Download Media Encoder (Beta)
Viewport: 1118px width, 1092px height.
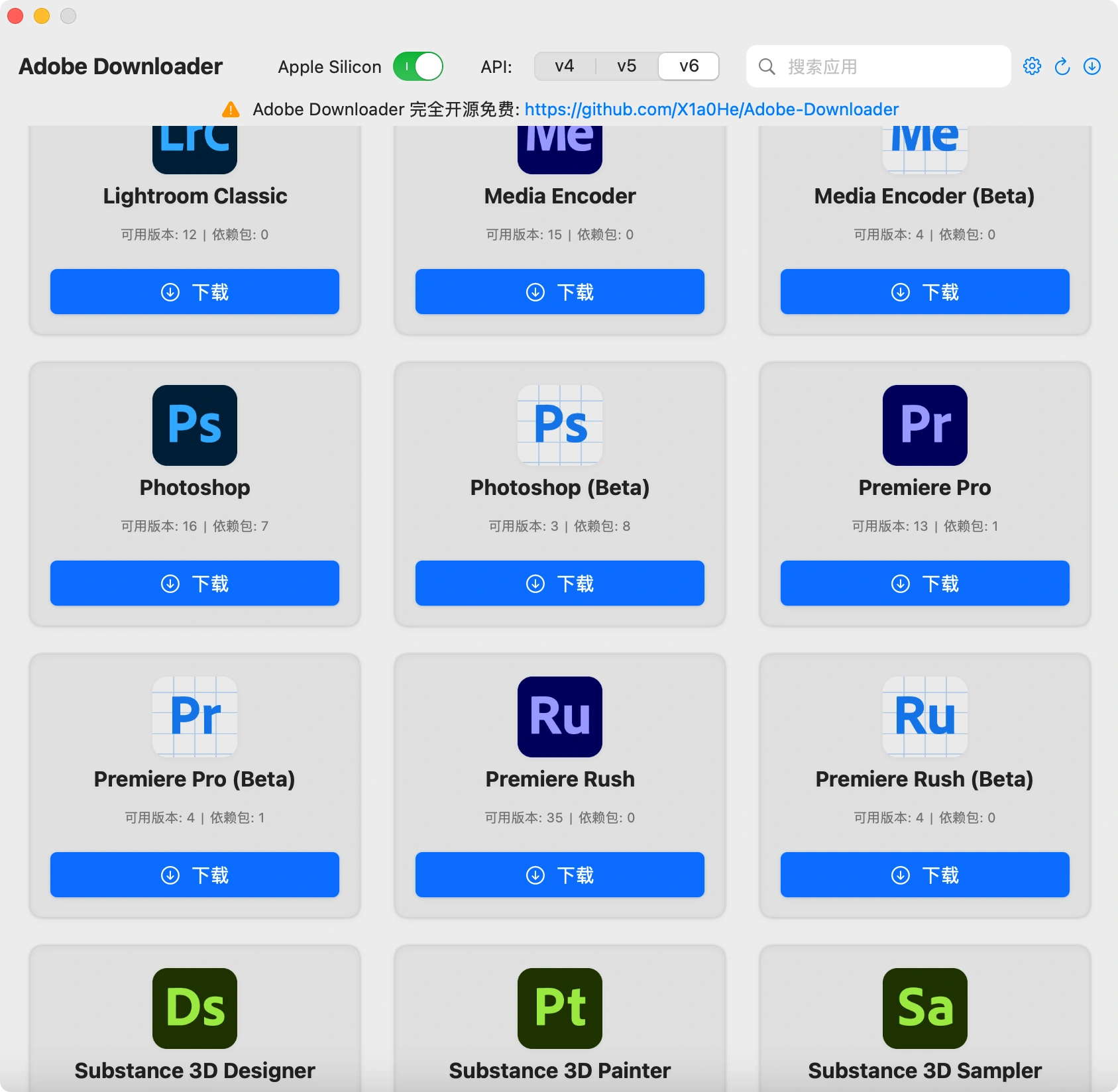[x=925, y=292]
